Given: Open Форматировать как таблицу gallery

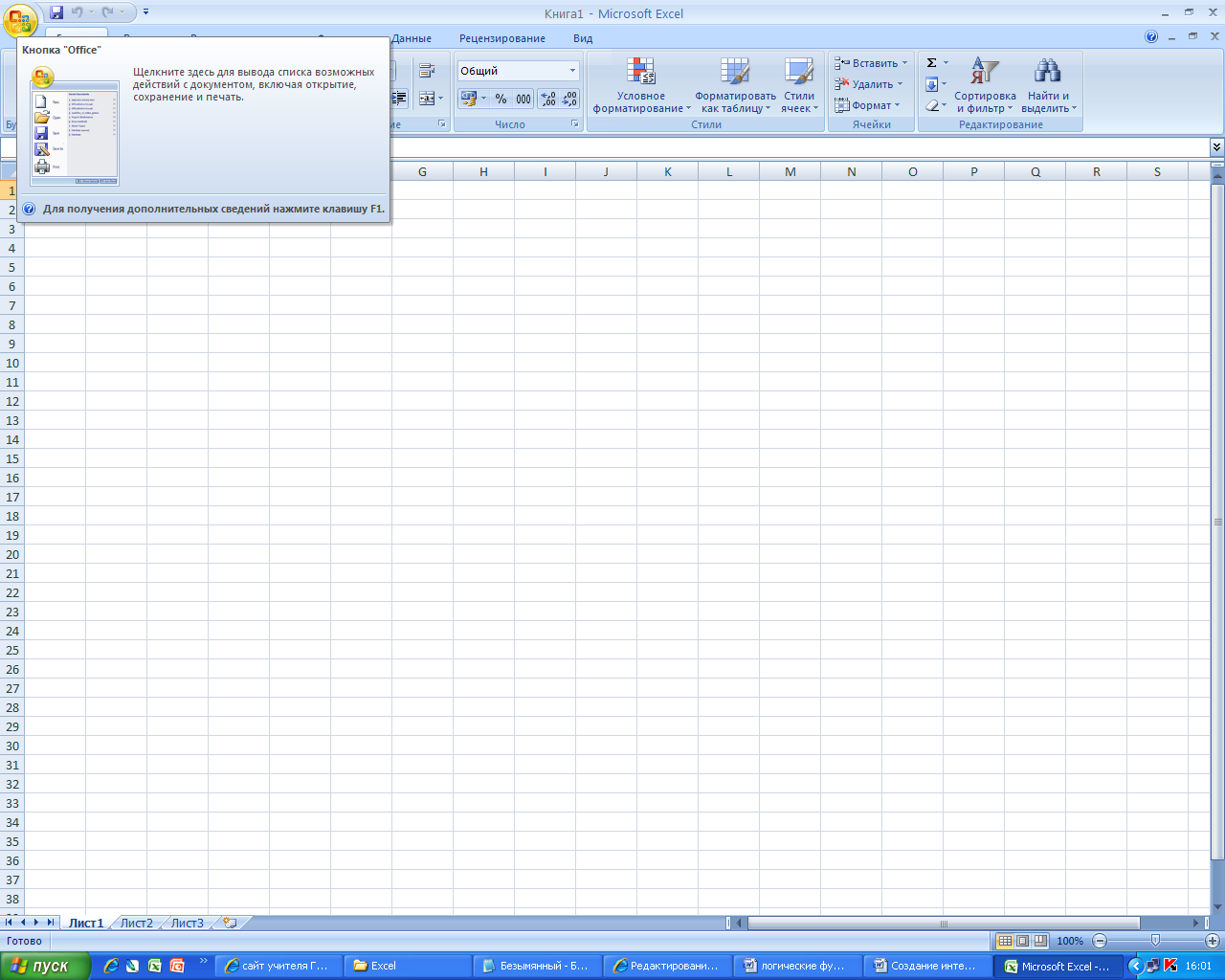Looking at the screenshot, I should click(x=735, y=85).
